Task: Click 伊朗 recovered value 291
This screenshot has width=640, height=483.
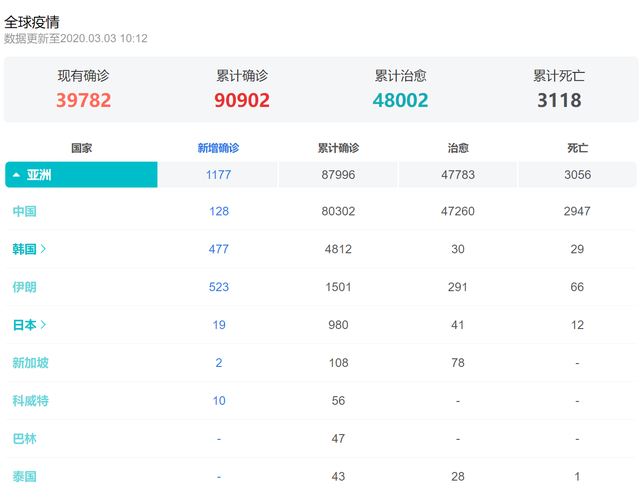Action: [x=458, y=287]
